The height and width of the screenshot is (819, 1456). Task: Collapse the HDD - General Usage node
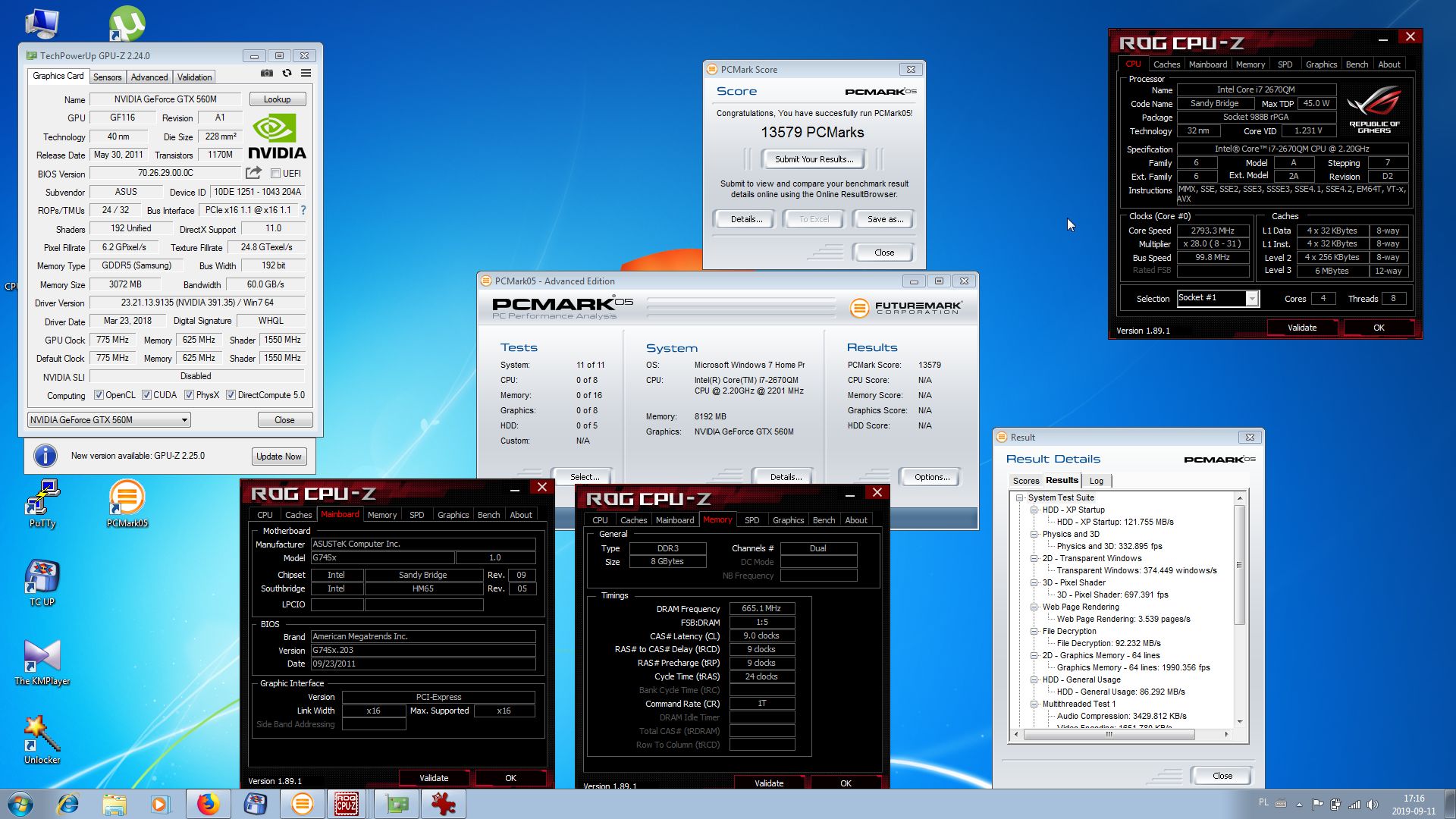point(1034,680)
